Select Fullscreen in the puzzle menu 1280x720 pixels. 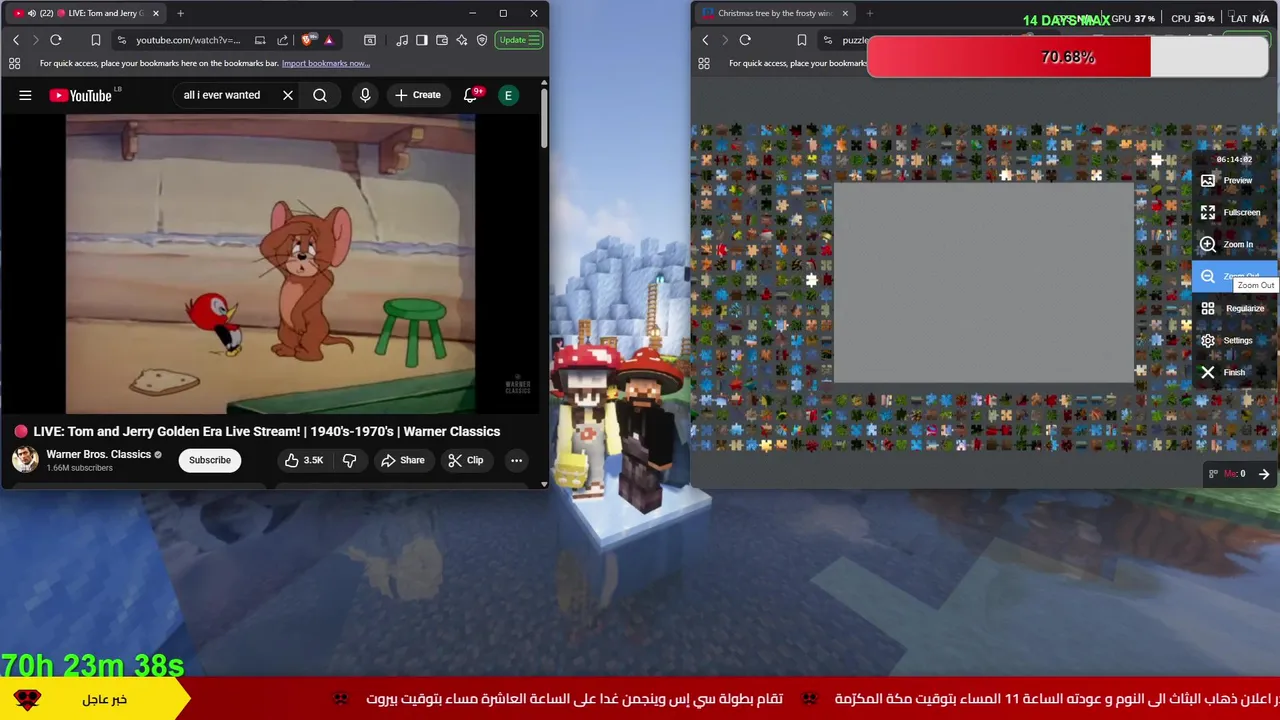click(x=1235, y=213)
